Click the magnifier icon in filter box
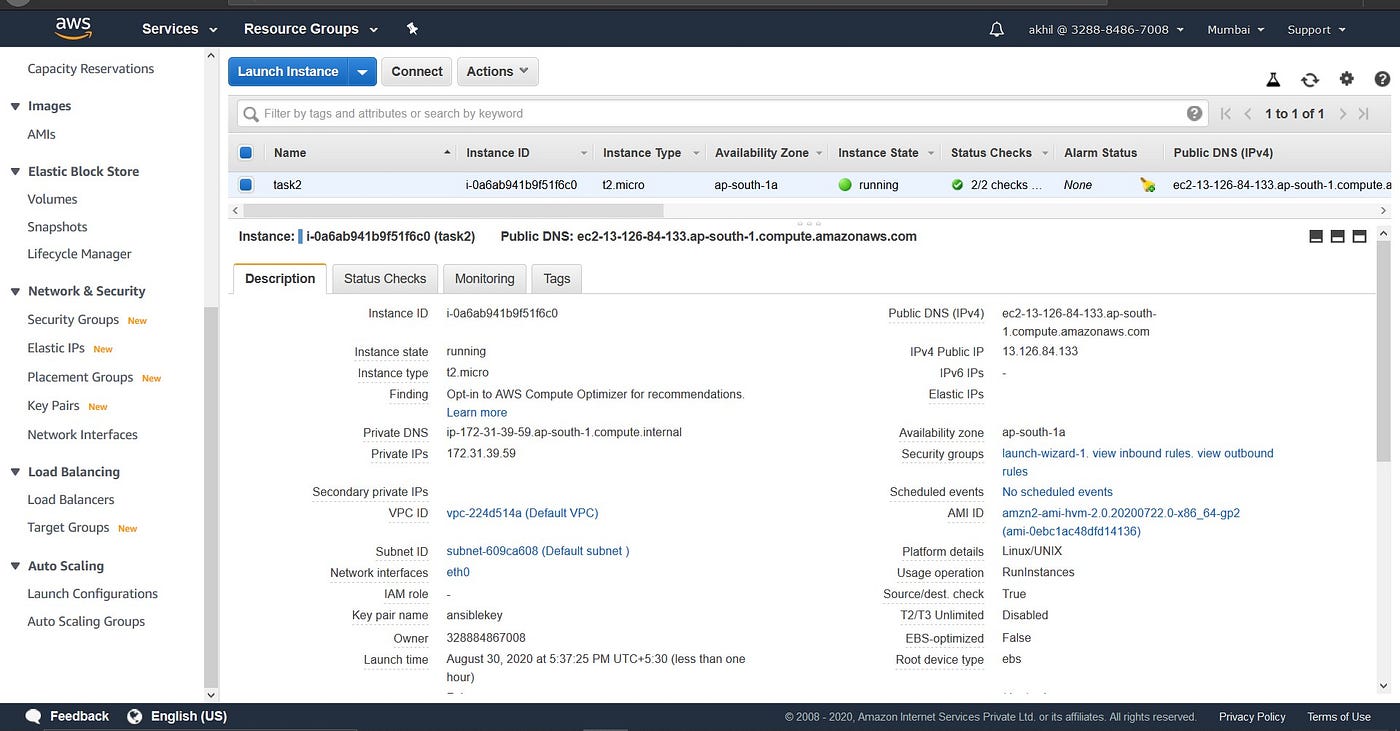1400x731 pixels. pyautogui.click(x=252, y=114)
